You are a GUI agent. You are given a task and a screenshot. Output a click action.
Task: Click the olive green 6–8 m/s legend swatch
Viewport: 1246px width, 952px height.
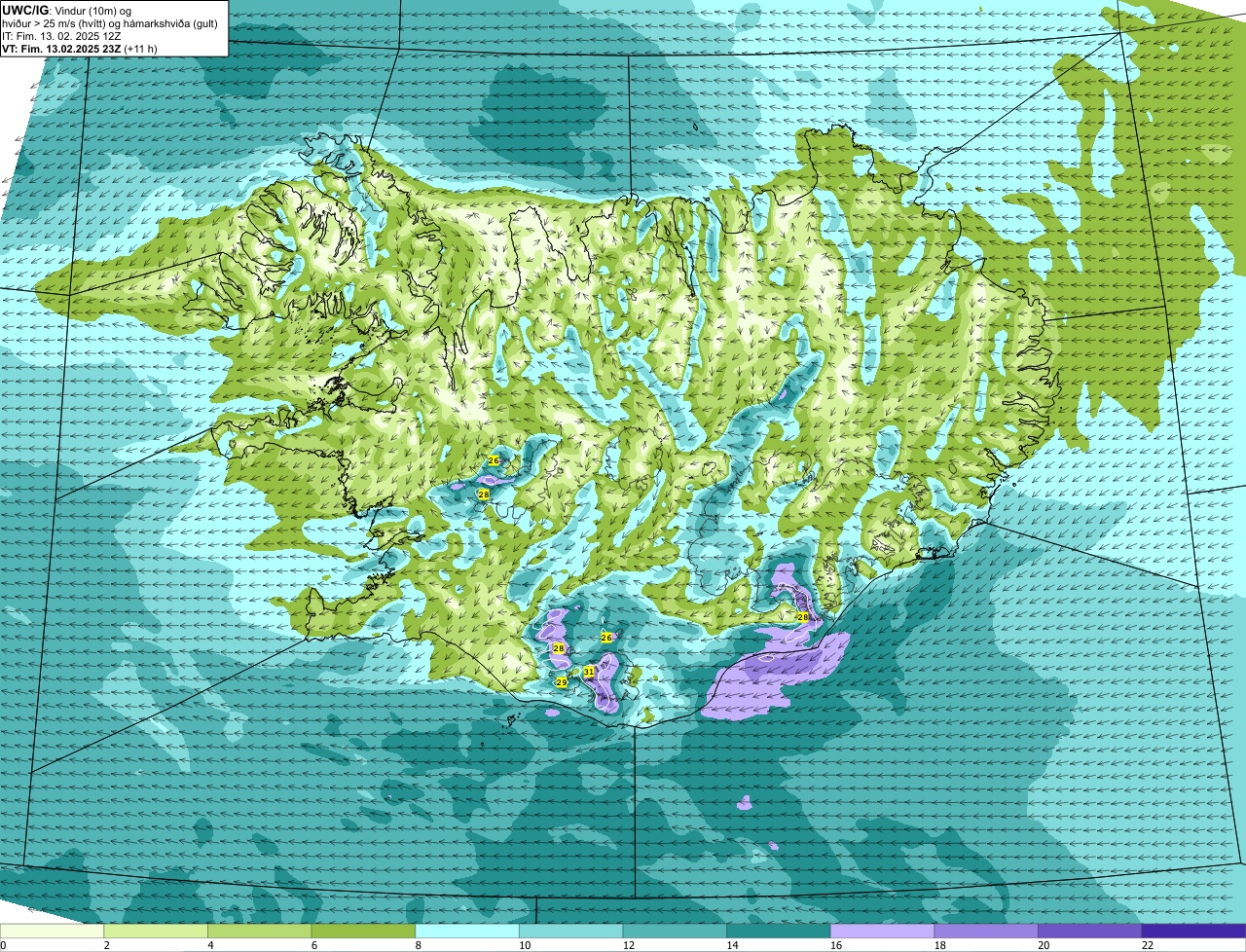[x=363, y=931]
